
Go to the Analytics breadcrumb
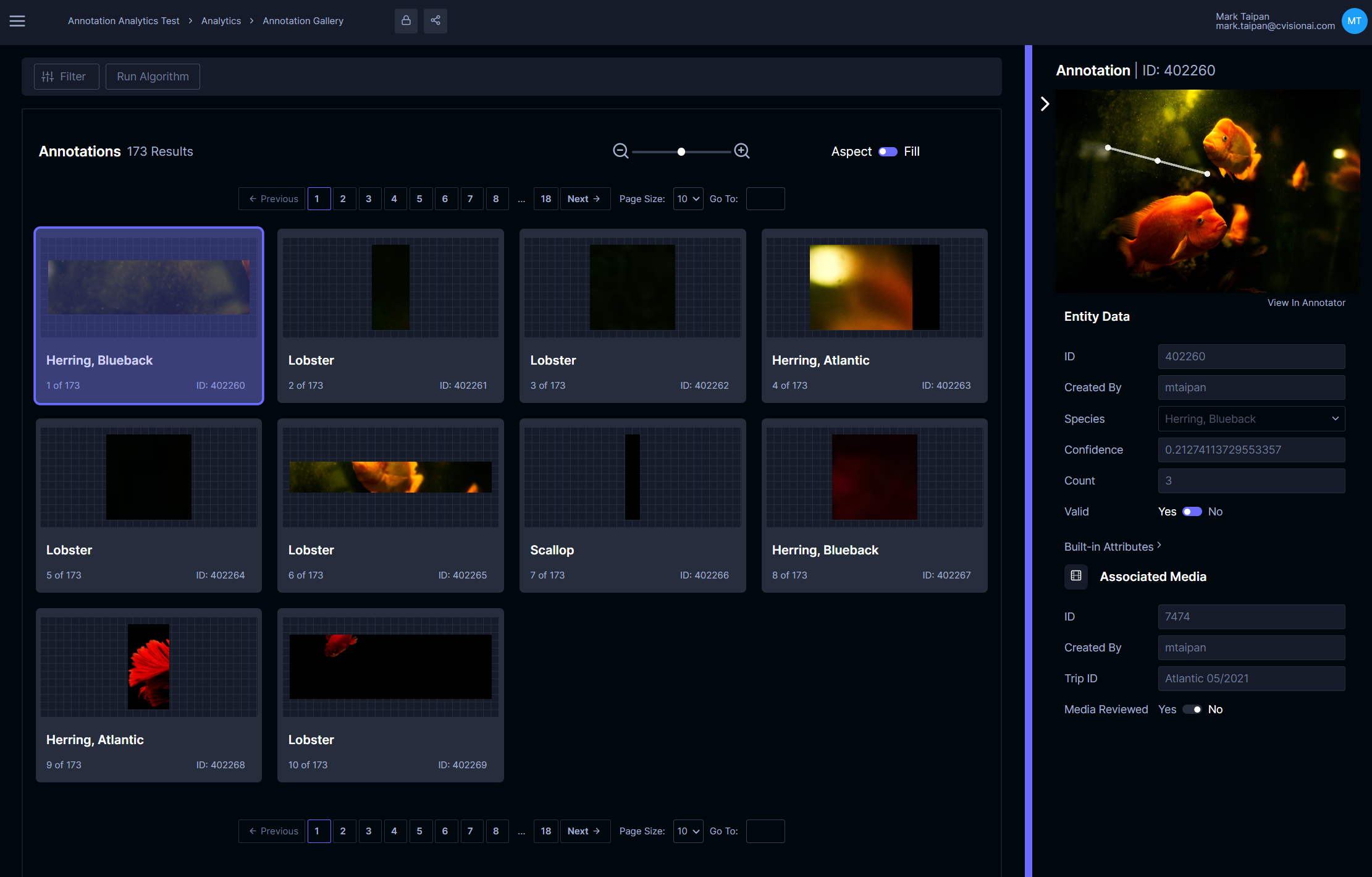pos(221,21)
